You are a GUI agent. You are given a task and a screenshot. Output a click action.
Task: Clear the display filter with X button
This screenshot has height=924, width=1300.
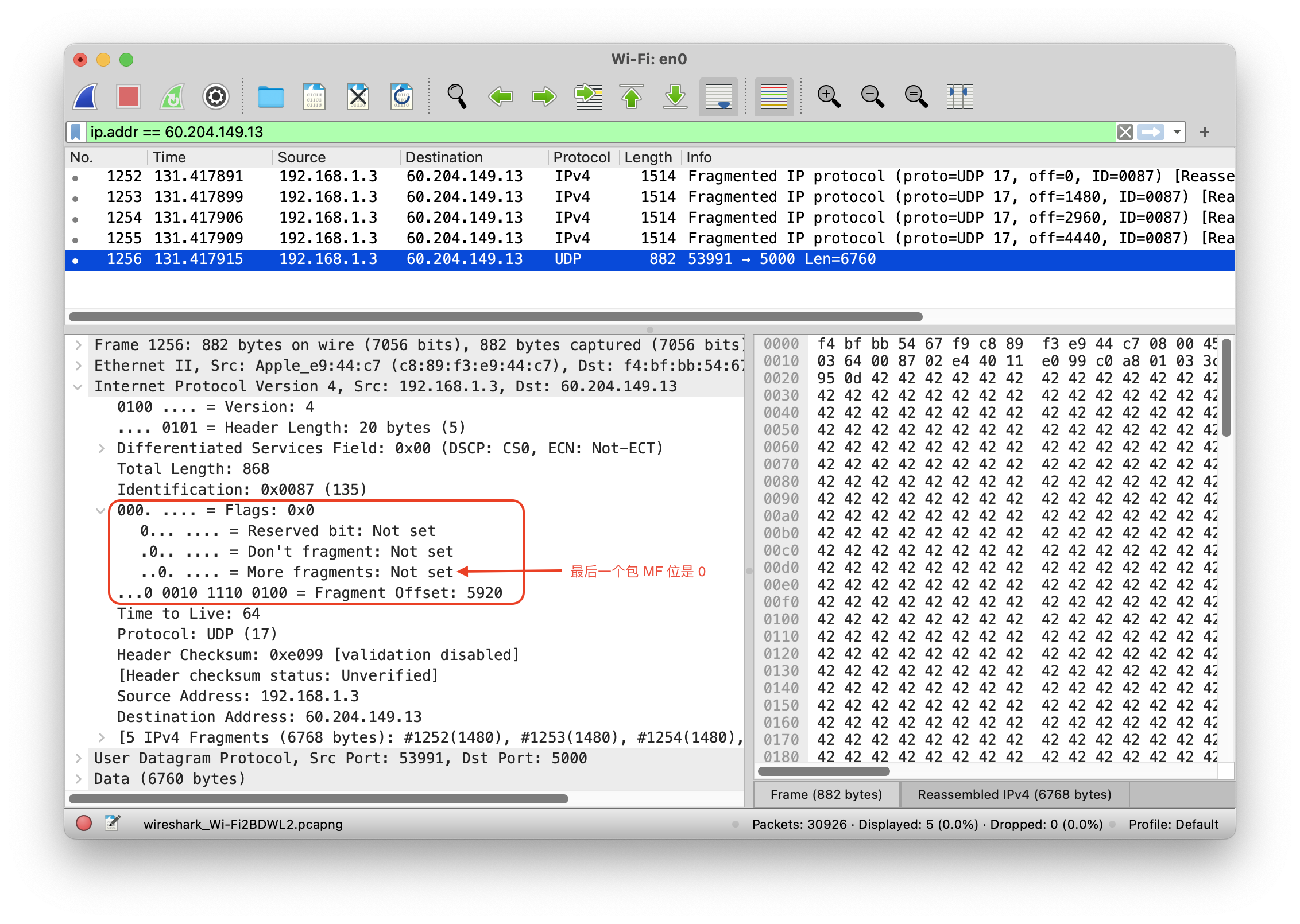pyautogui.click(x=1125, y=132)
